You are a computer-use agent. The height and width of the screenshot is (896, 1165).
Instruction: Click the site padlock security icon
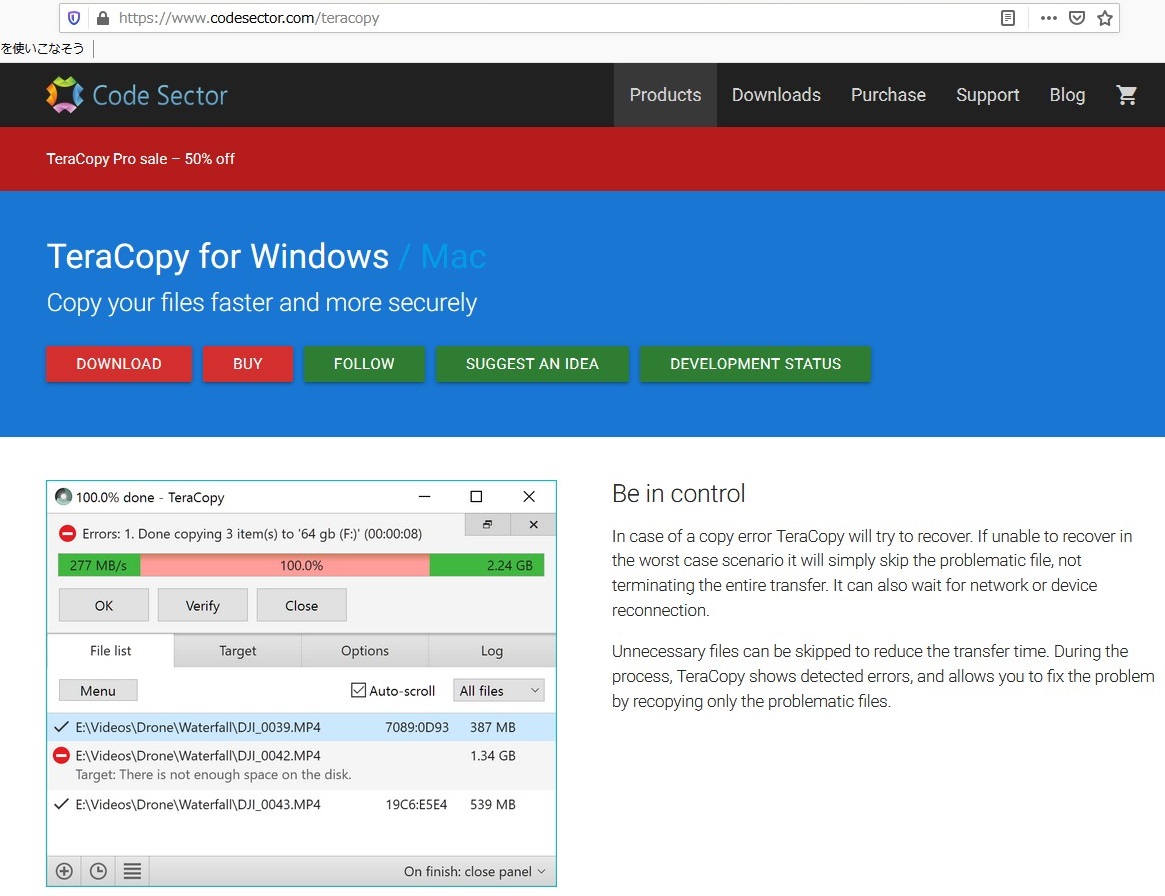point(103,18)
